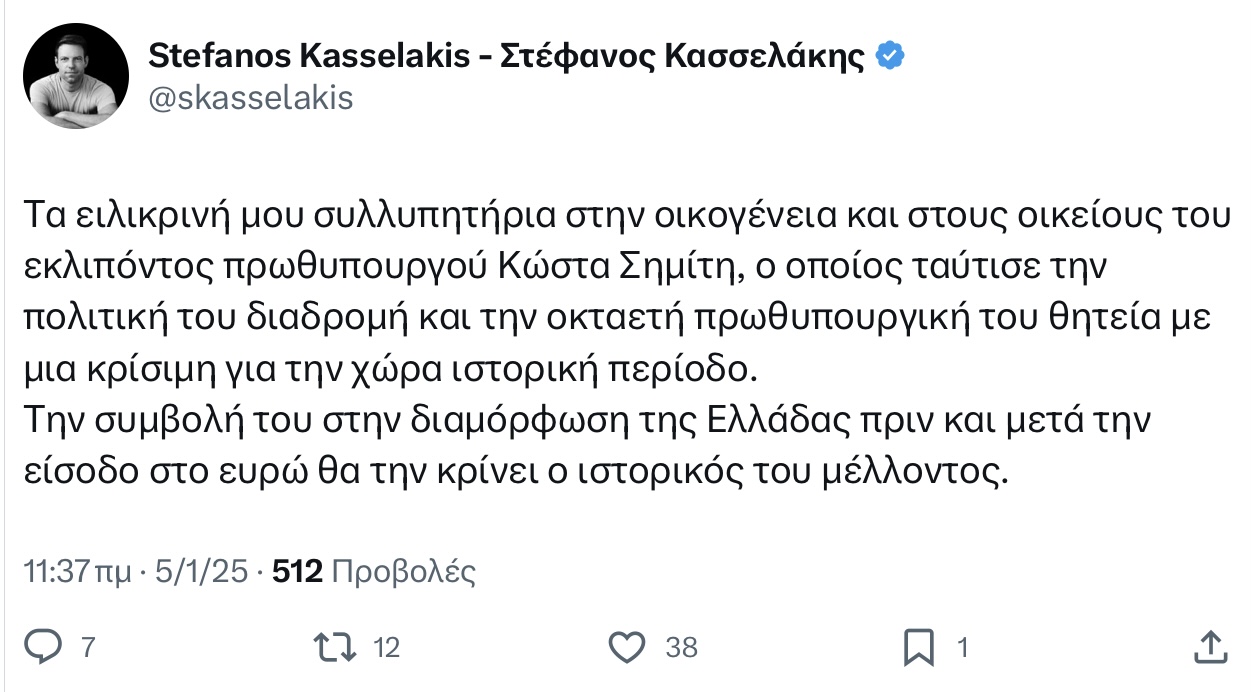Click the bookmark count of 1
This screenshot has height=692, width=1253.
963,648
